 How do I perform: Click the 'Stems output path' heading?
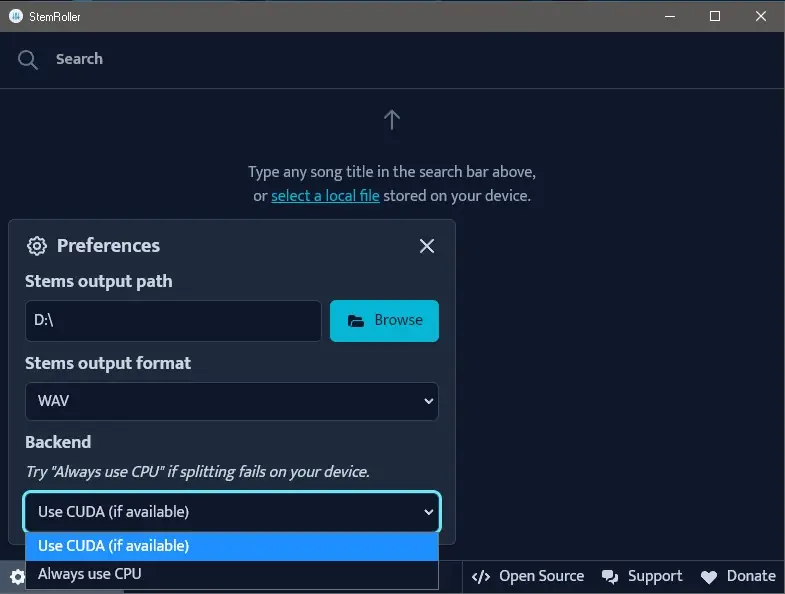[x=99, y=281]
